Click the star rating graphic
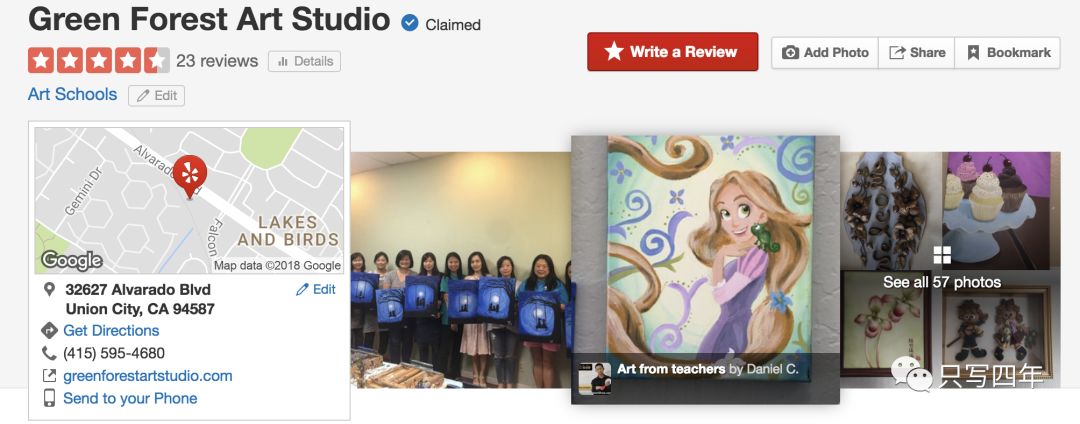The width and height of the screenshot is (1080, 424). (98, 61)
